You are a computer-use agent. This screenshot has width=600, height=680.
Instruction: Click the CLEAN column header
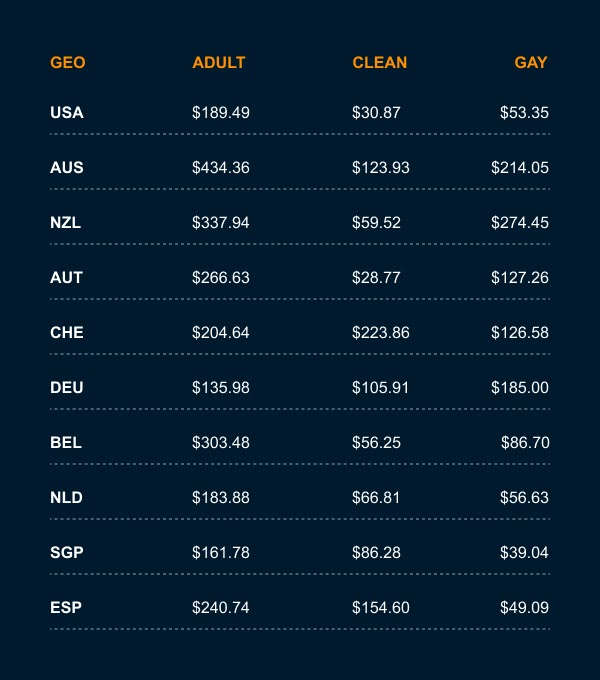click(x=379, y=62)
